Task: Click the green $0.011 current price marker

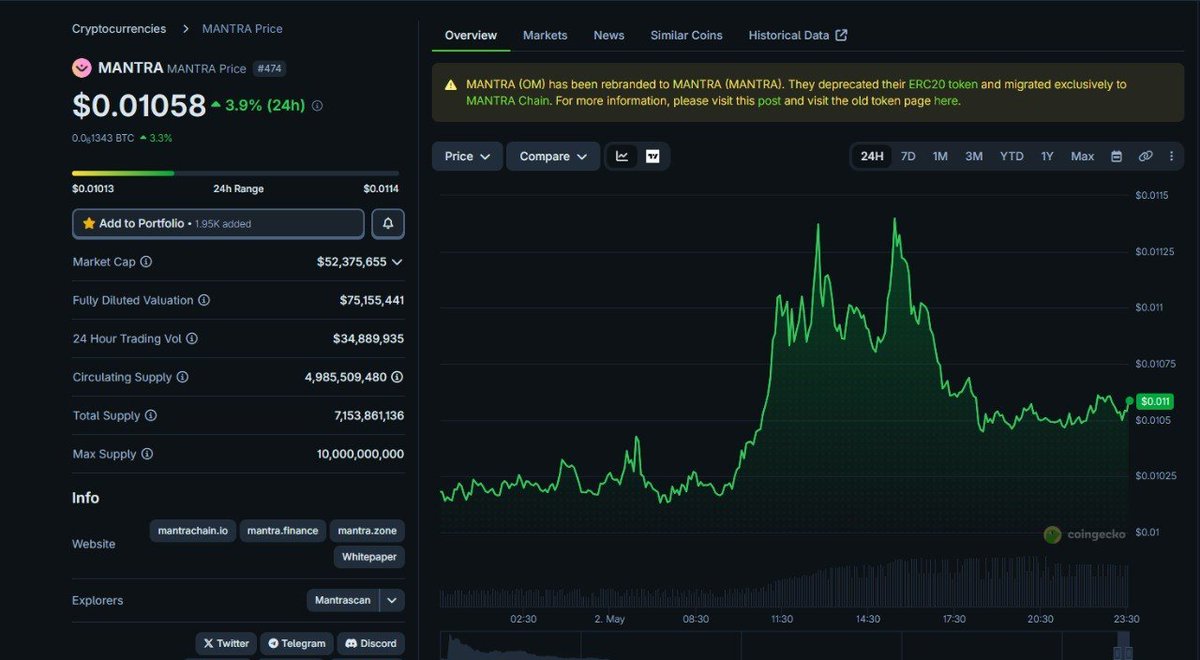Action: click(x=1155, y=401)
